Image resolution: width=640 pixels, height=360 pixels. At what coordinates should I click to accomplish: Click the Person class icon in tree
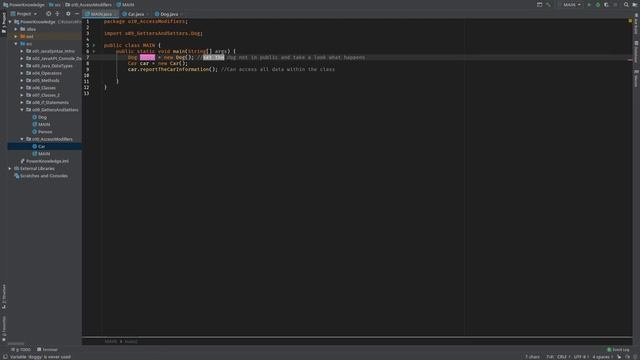click(35, 132)
